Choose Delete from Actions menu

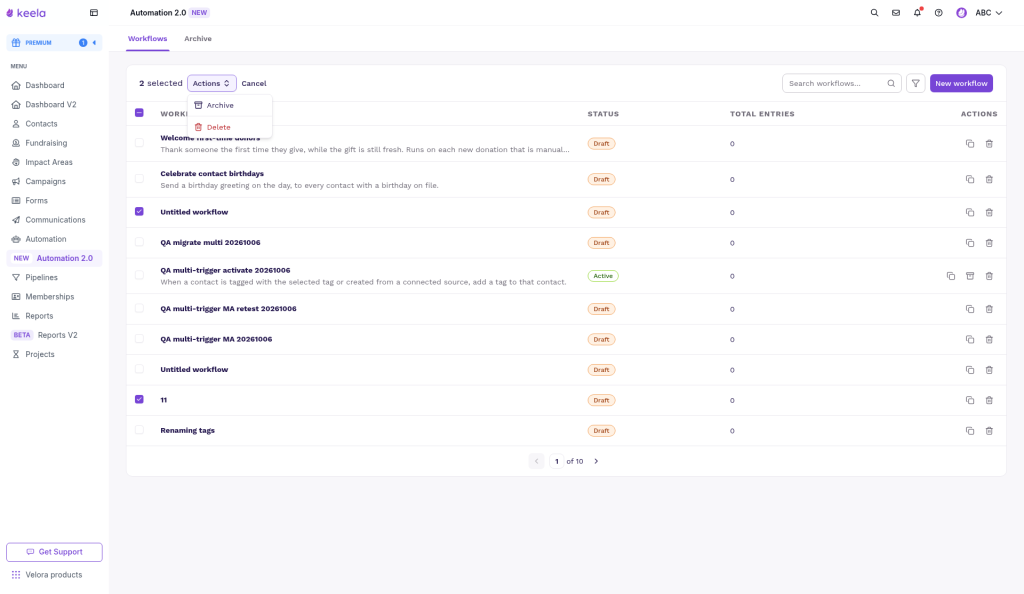[230, 127]
